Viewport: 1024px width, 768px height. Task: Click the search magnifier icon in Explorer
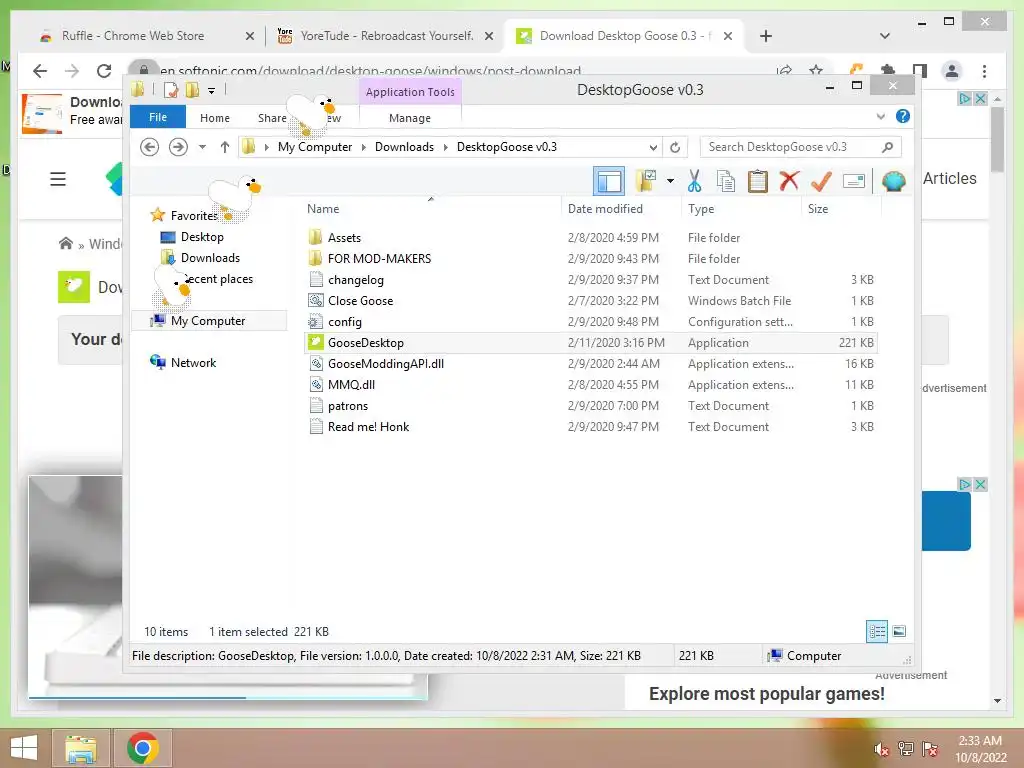[887, 147]
